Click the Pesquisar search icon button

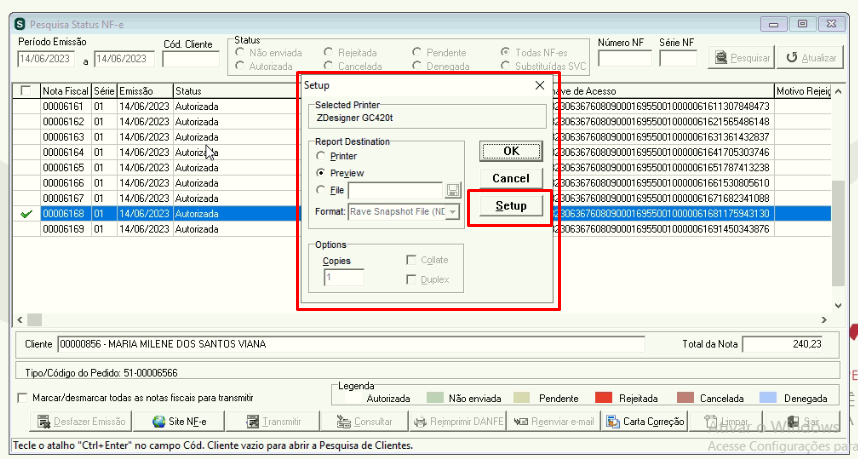721,57
